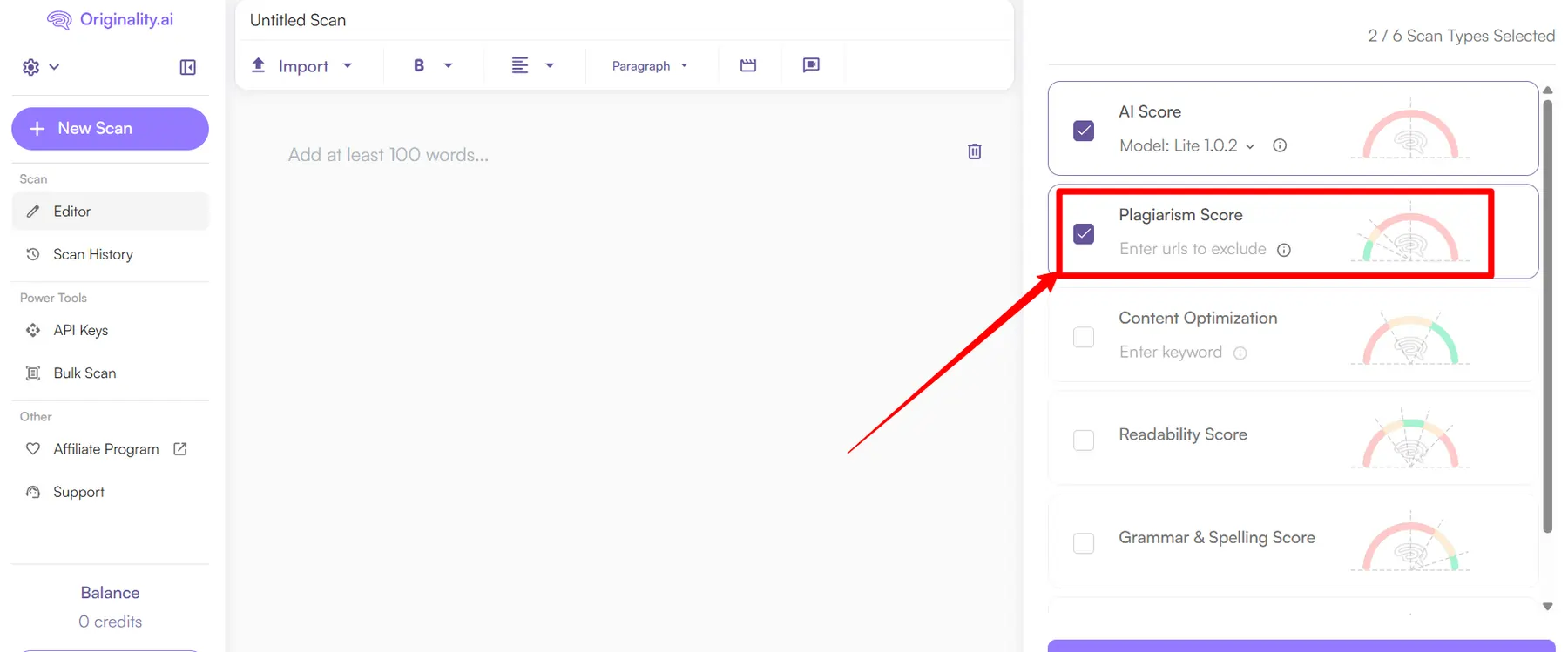Click the comment toolbar icon
The height and width of the screenshot is (652, 1568).
(811, 65)
